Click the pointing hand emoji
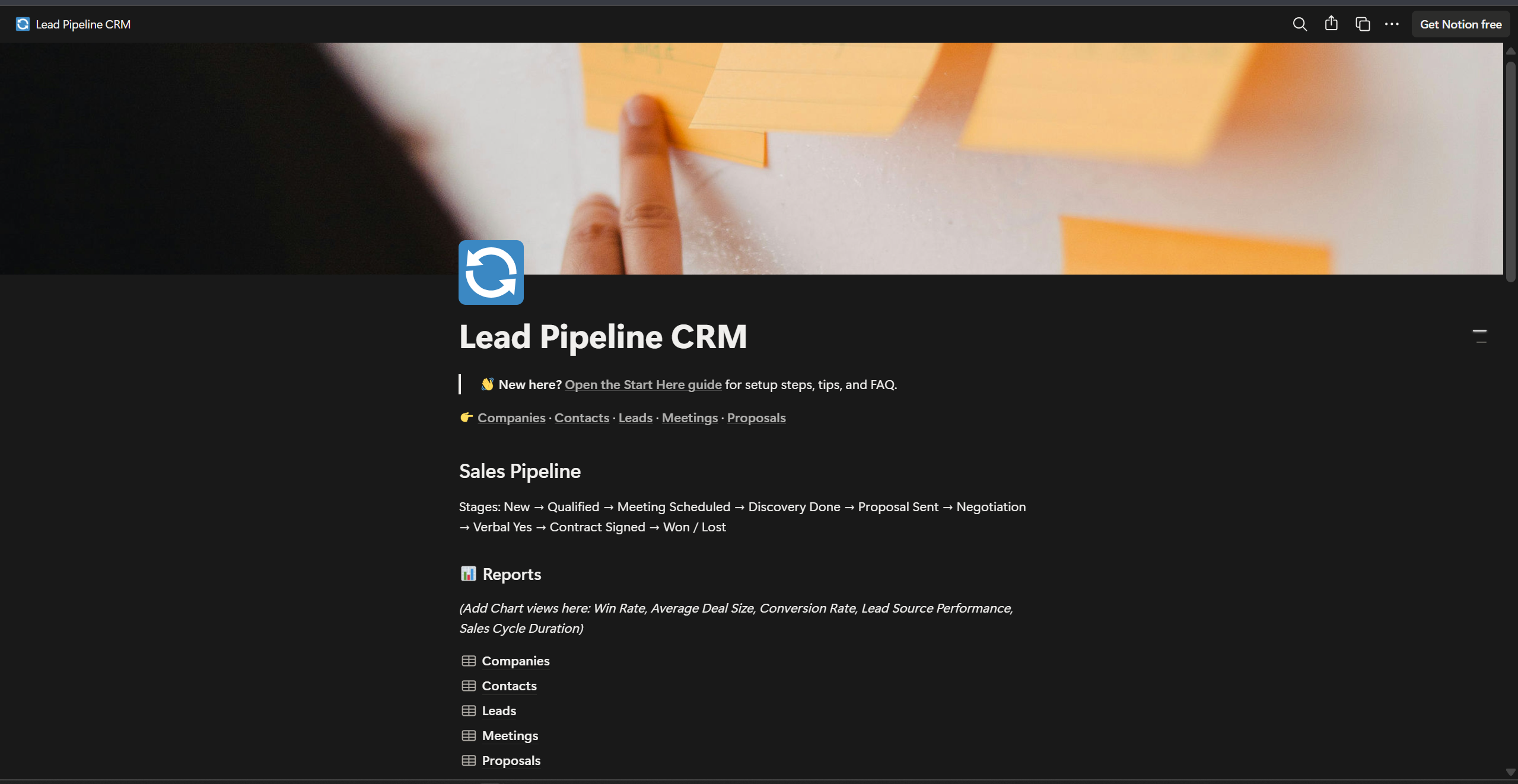 click(x=466, y=418)
